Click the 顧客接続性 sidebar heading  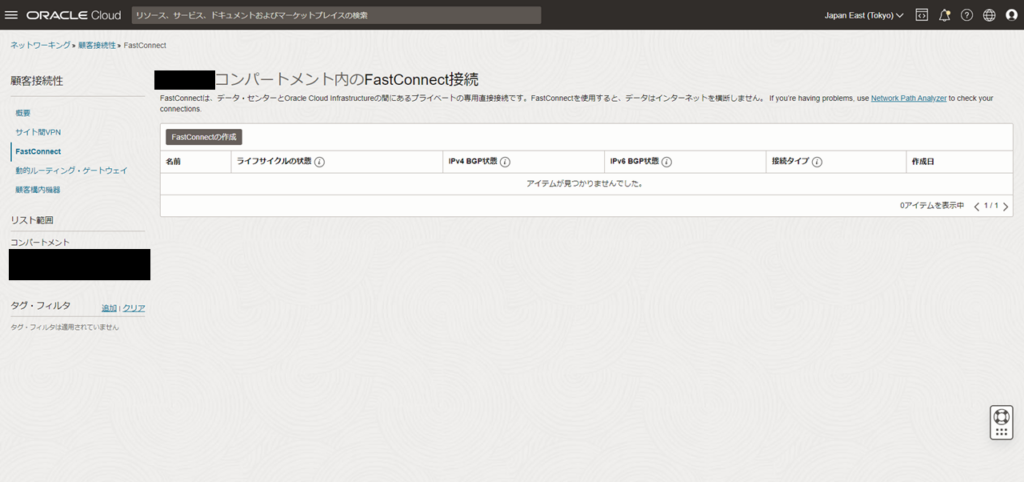pos(37,81)
